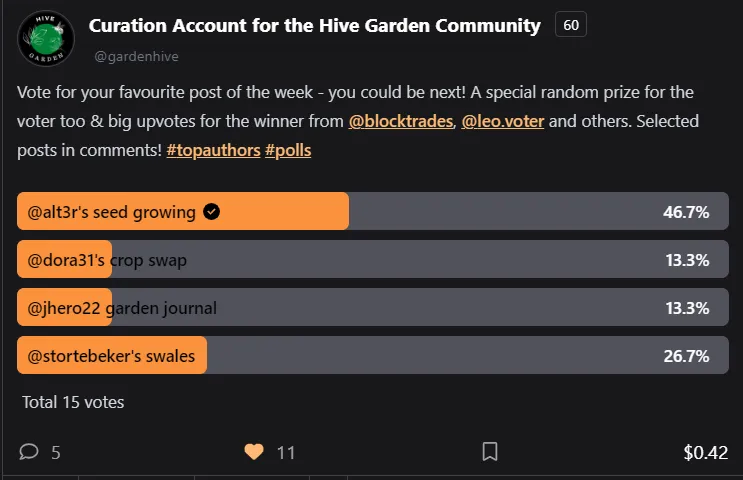Screen dimensions: 743x480
Task: Click the checkmark next to alt3r's option
Action: (x=211, y=211)
